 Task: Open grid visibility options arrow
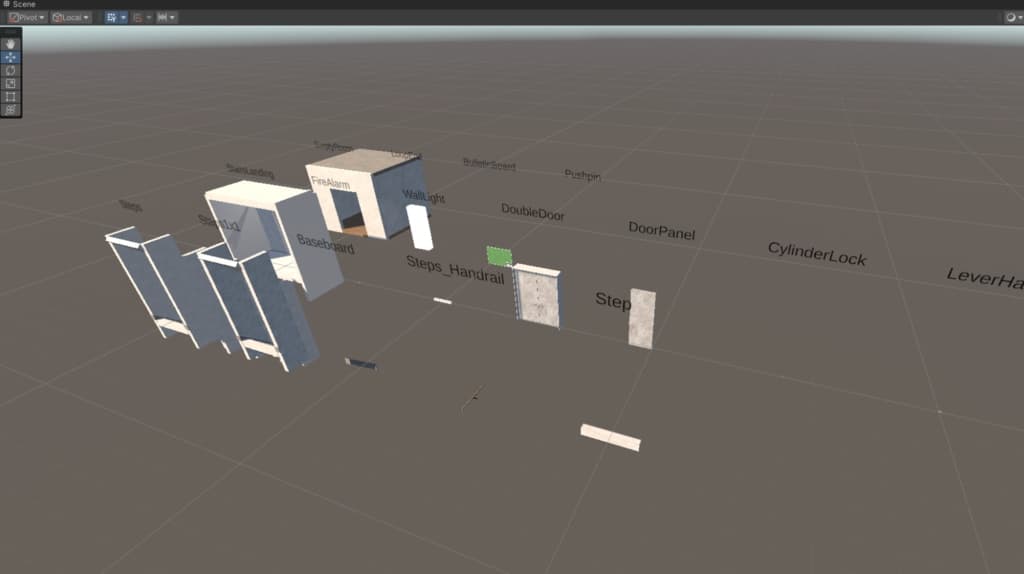[123, 18]
